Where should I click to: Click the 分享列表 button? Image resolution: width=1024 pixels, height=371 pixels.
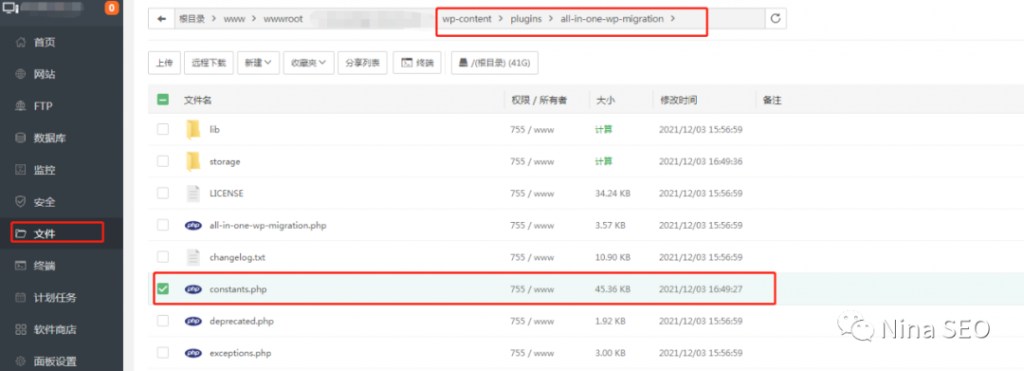(363, 63)
